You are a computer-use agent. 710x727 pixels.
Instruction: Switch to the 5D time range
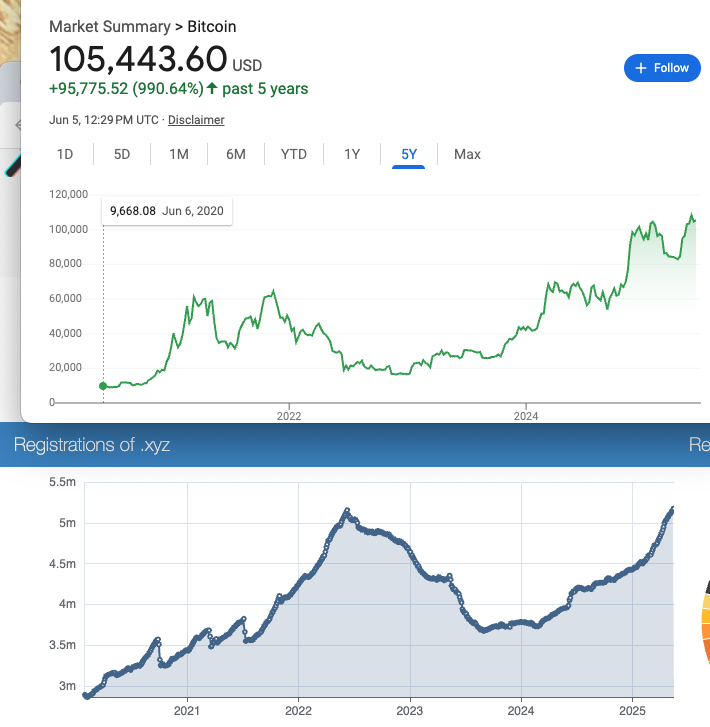122,154
